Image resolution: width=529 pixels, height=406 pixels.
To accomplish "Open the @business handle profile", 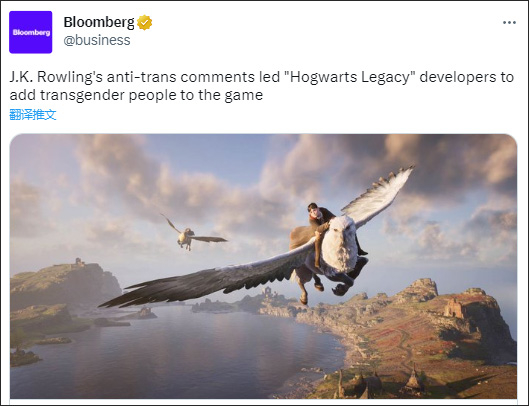I will 97,40.
